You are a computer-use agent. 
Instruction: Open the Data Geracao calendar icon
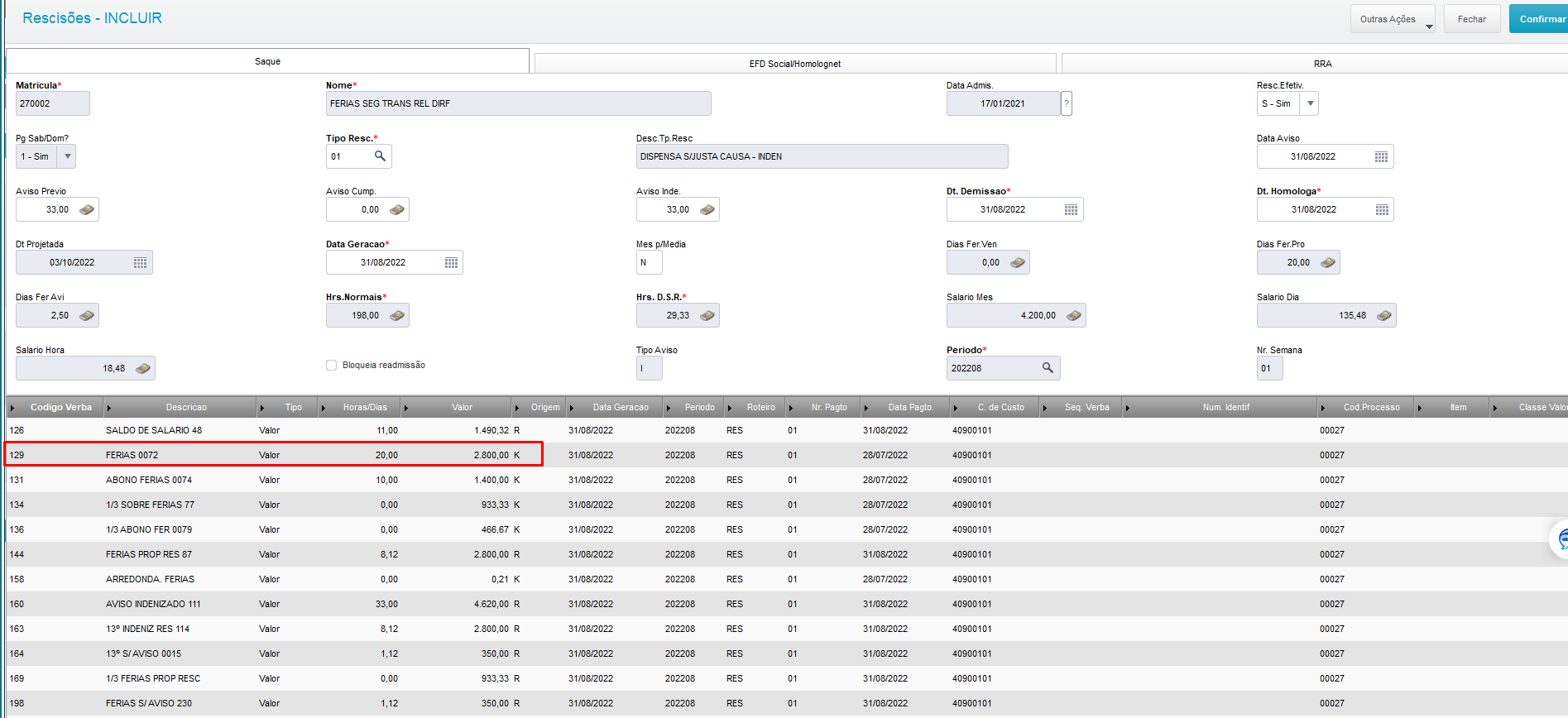coord(451,263)
